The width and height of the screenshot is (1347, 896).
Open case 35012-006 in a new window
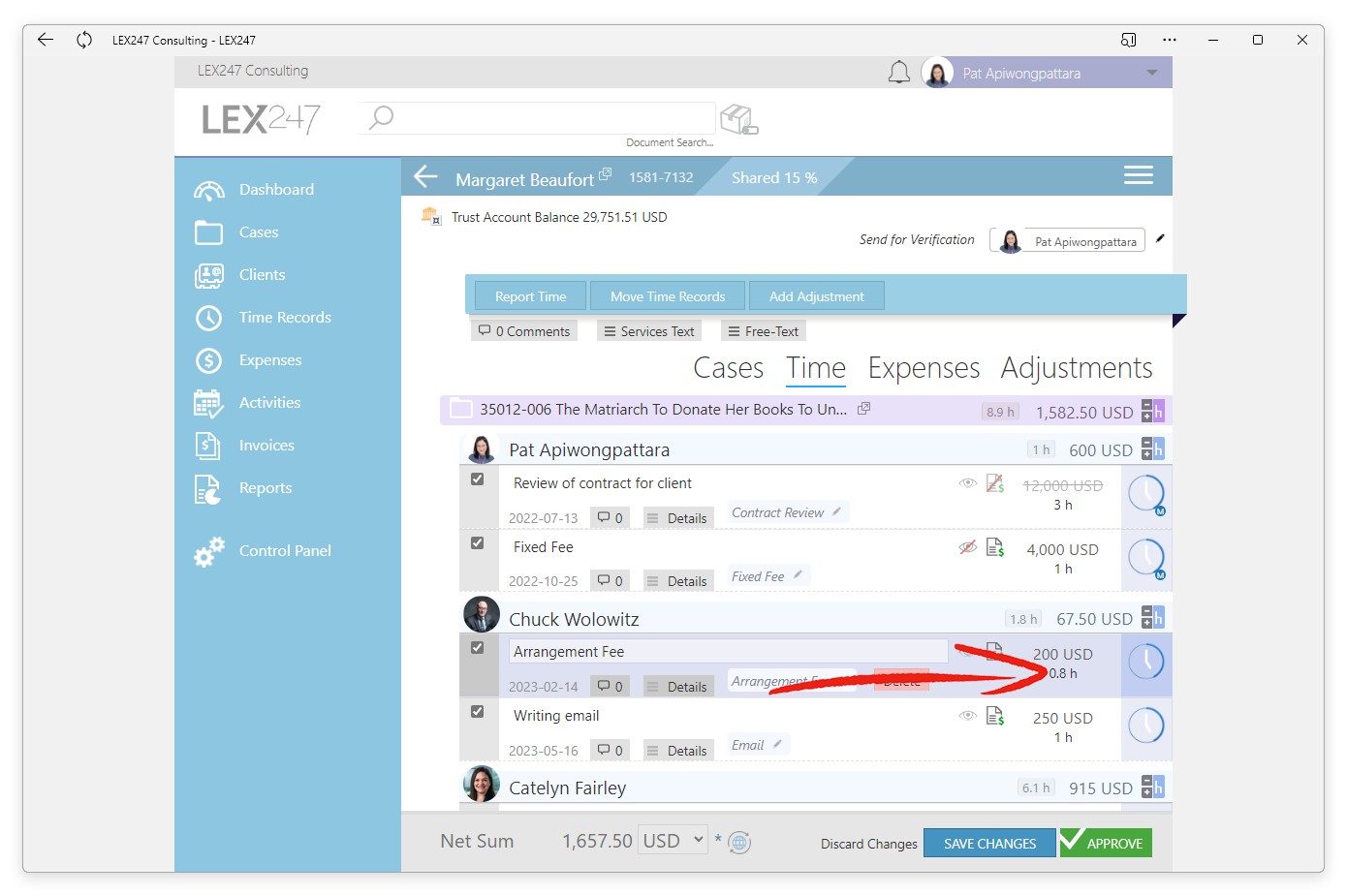coord(863,409)
